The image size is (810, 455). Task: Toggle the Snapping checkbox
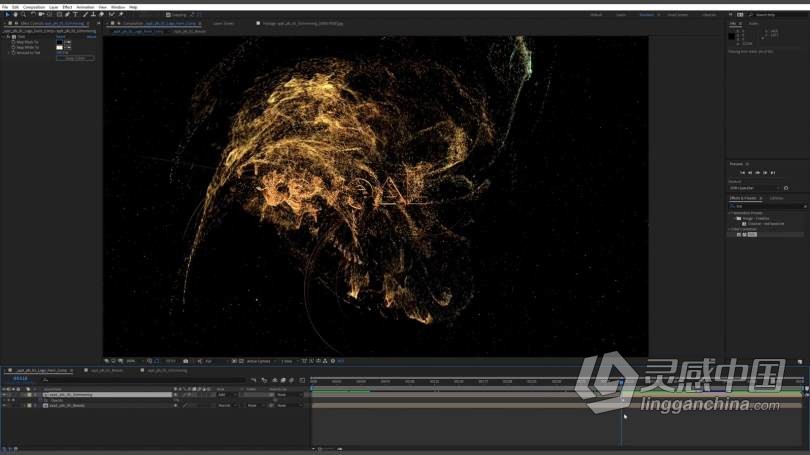click(168, 15)
